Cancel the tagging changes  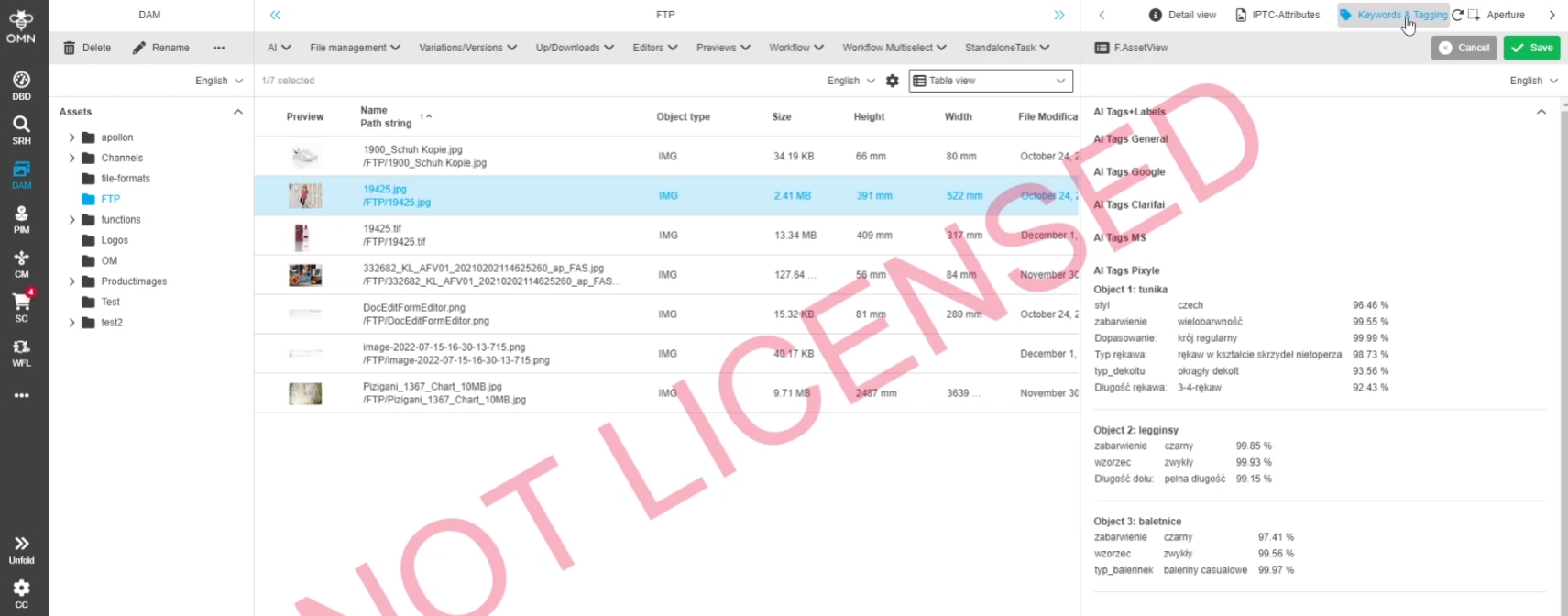click(1464, 48)
